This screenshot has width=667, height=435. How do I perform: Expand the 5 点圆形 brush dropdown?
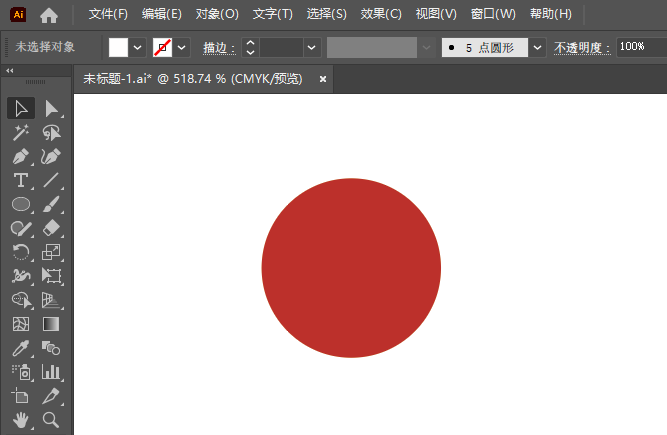tap(538, 47)
